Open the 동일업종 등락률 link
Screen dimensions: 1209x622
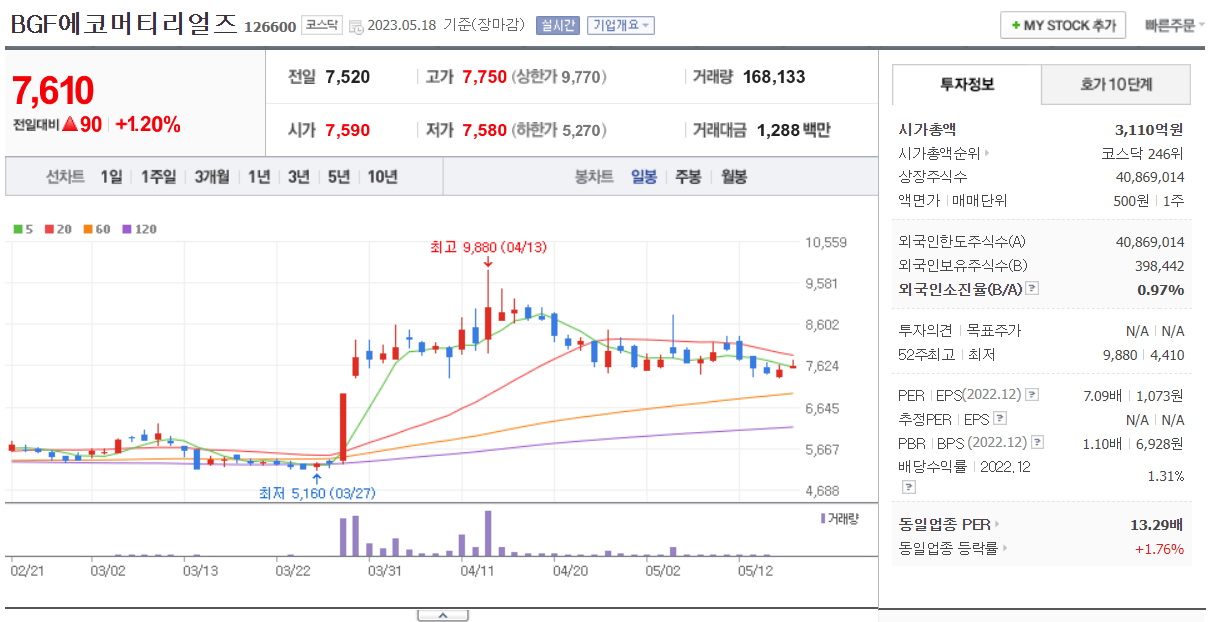[953, 548]
